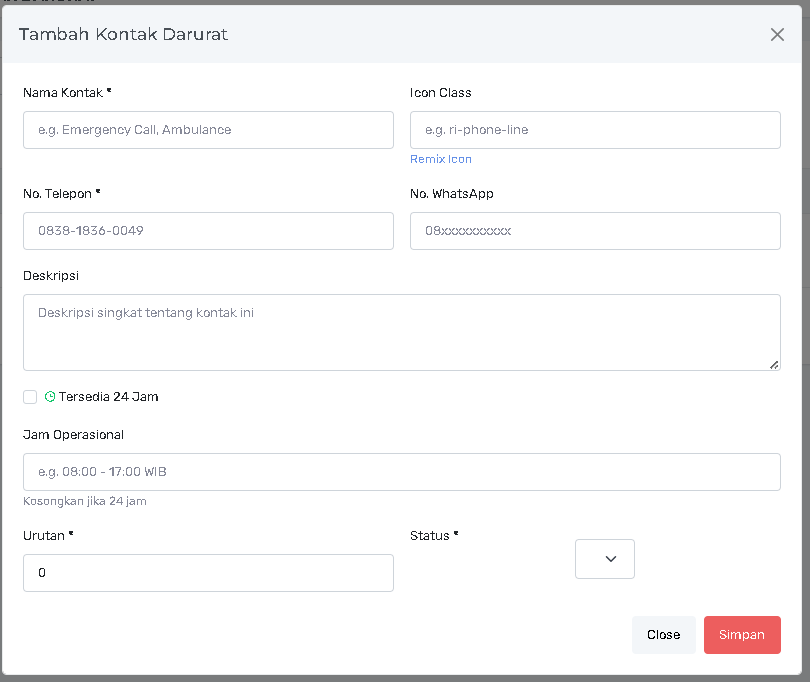Image resolution: width=810 pixels, height=682 pixels.
Task: Click inside the Deskripsi text area
Action: pyautogui.click(x=401, y=332)
